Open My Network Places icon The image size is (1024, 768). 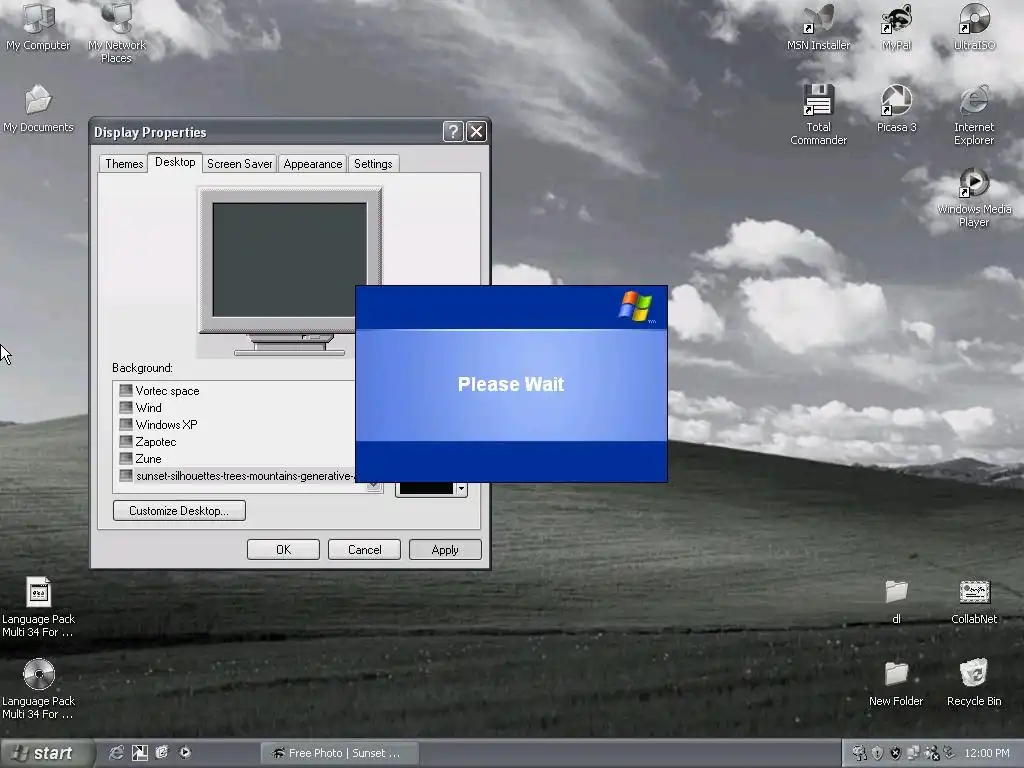[x=117, y=31]
